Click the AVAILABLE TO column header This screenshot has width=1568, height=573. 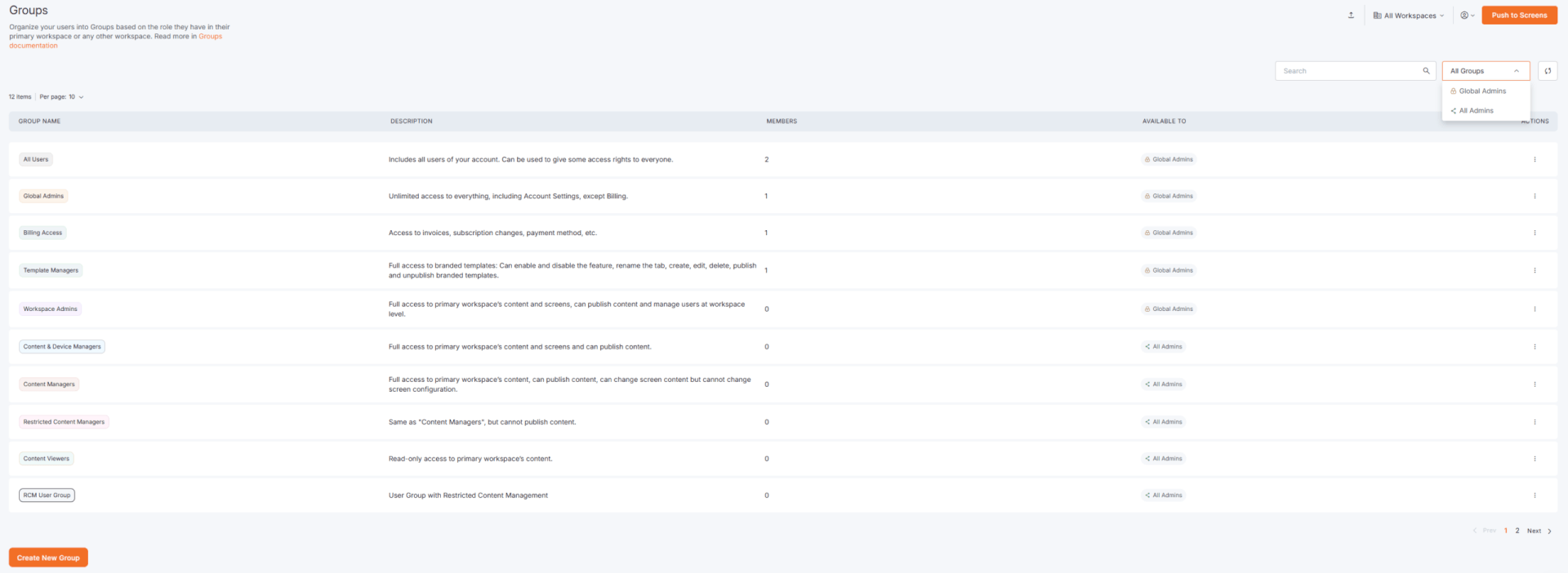tap(1164, 121)
